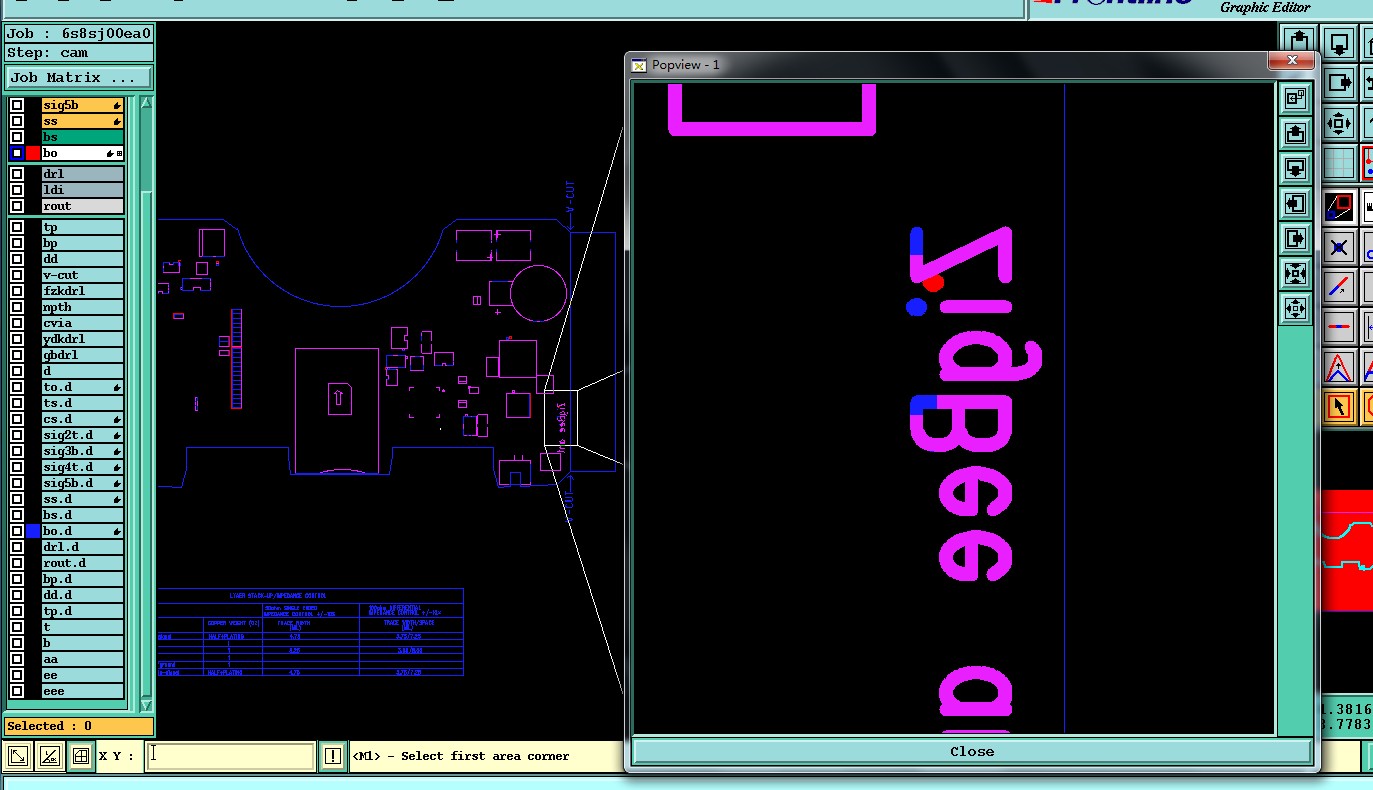Click diagonal arrow coordinate mode icon
Image resolution: width=1373 pixels, height=790 pixels.
[x=18, y=757]
